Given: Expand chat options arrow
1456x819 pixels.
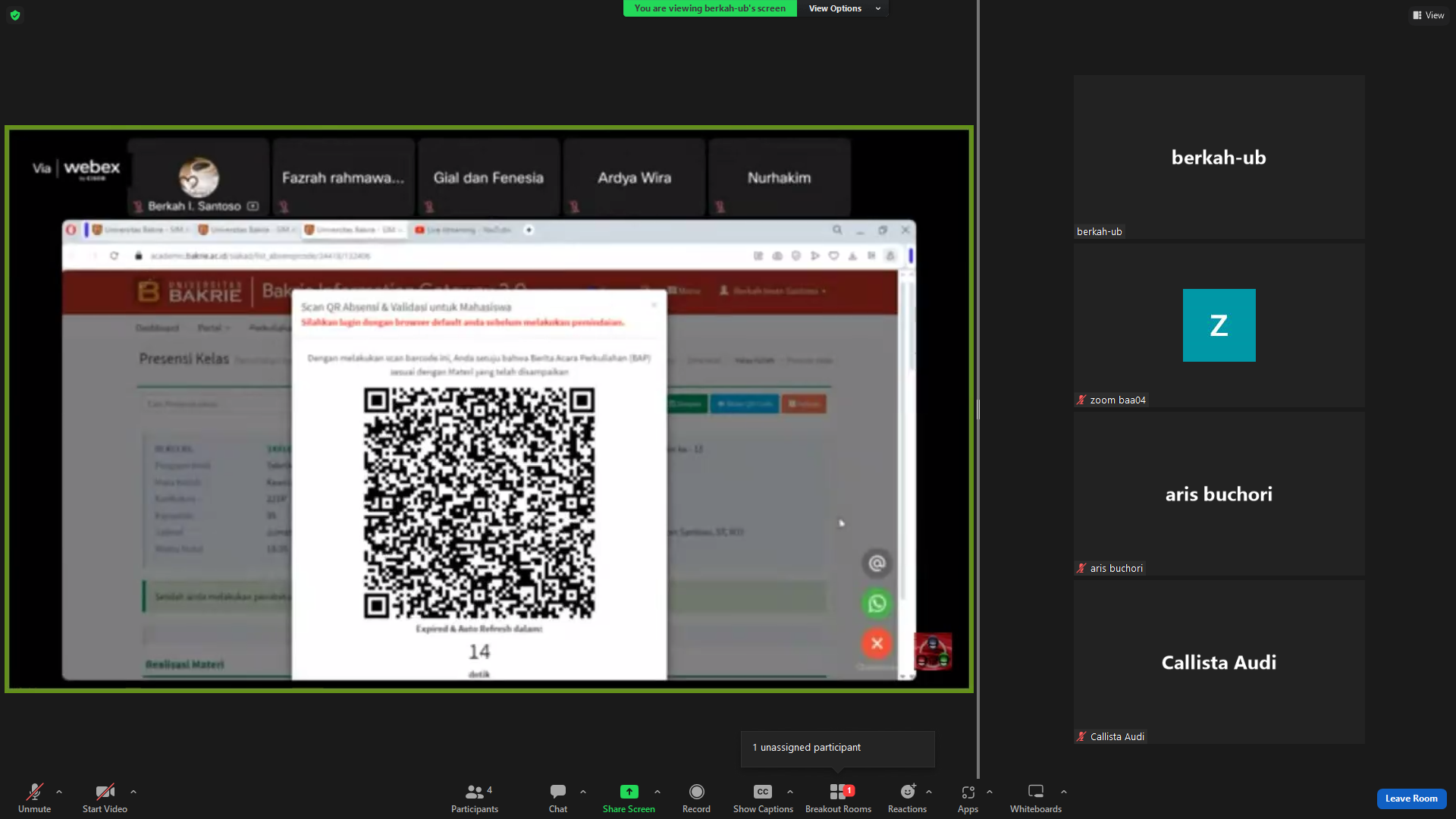Looking at the screenshot, I should (583, 792).
